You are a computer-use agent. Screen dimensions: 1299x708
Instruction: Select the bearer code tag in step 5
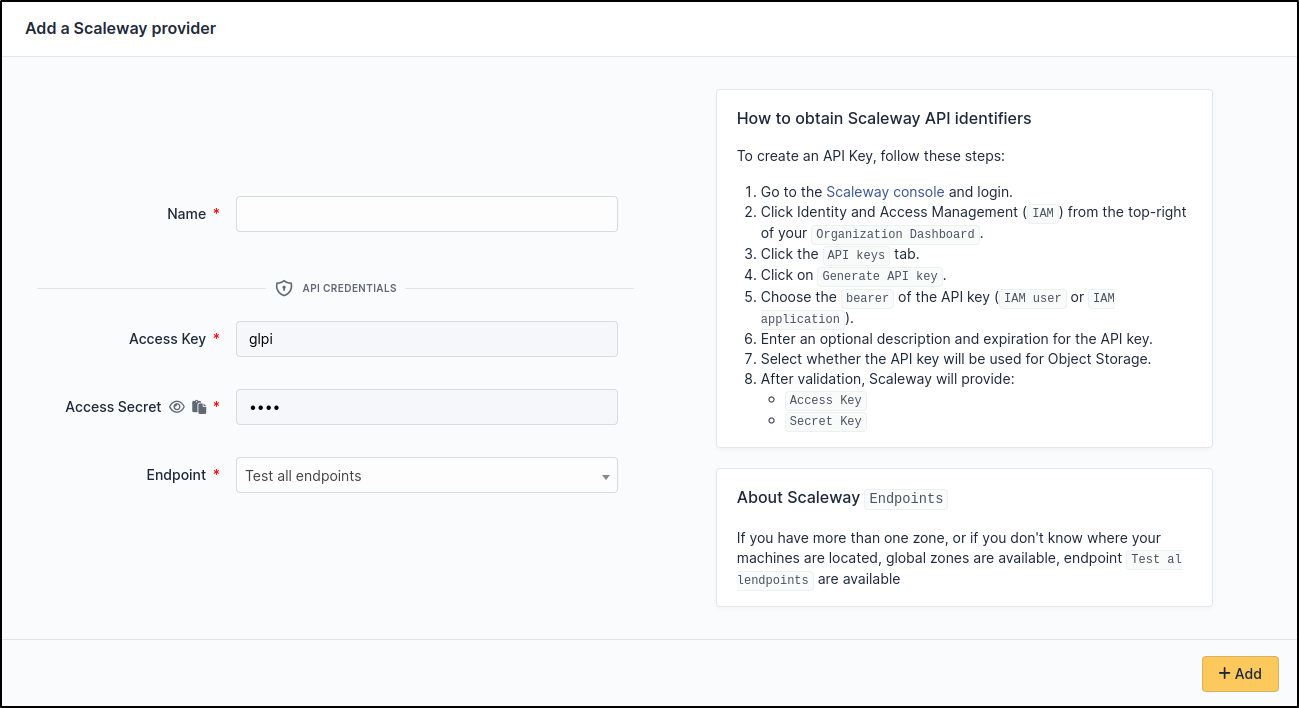867,298
